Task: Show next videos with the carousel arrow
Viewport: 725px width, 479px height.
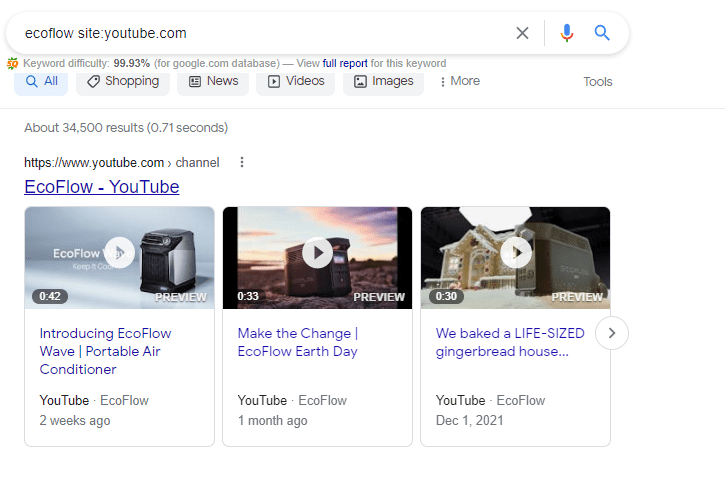Action: [612, 333]
